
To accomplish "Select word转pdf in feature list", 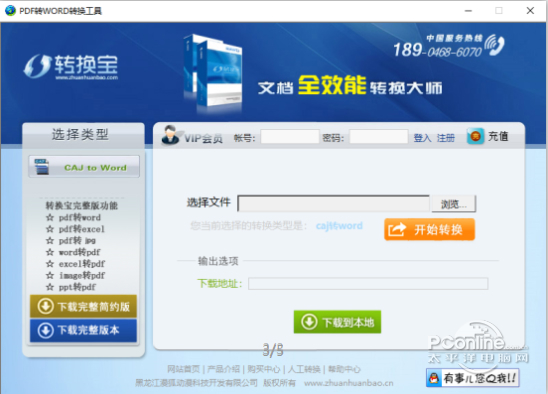I will [79, 252].
